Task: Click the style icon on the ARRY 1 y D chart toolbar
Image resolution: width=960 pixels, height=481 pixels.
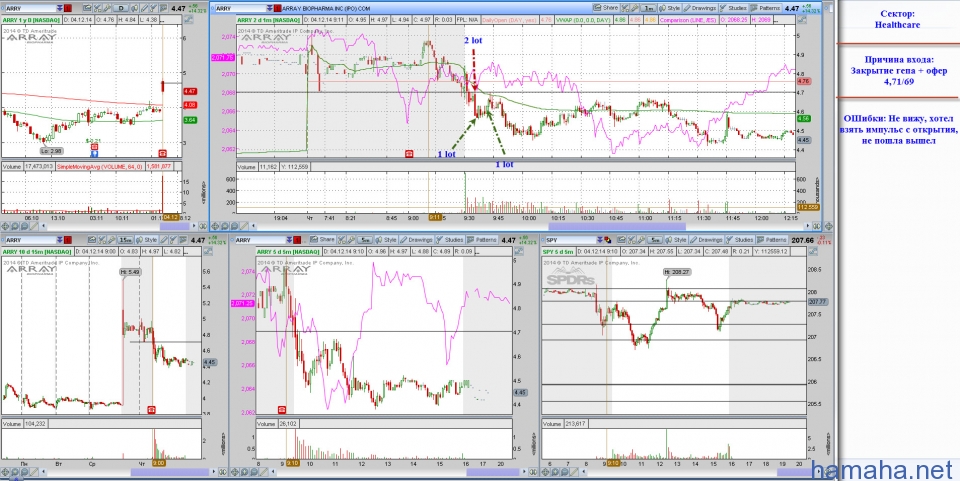Action: [x=135, y=8]
